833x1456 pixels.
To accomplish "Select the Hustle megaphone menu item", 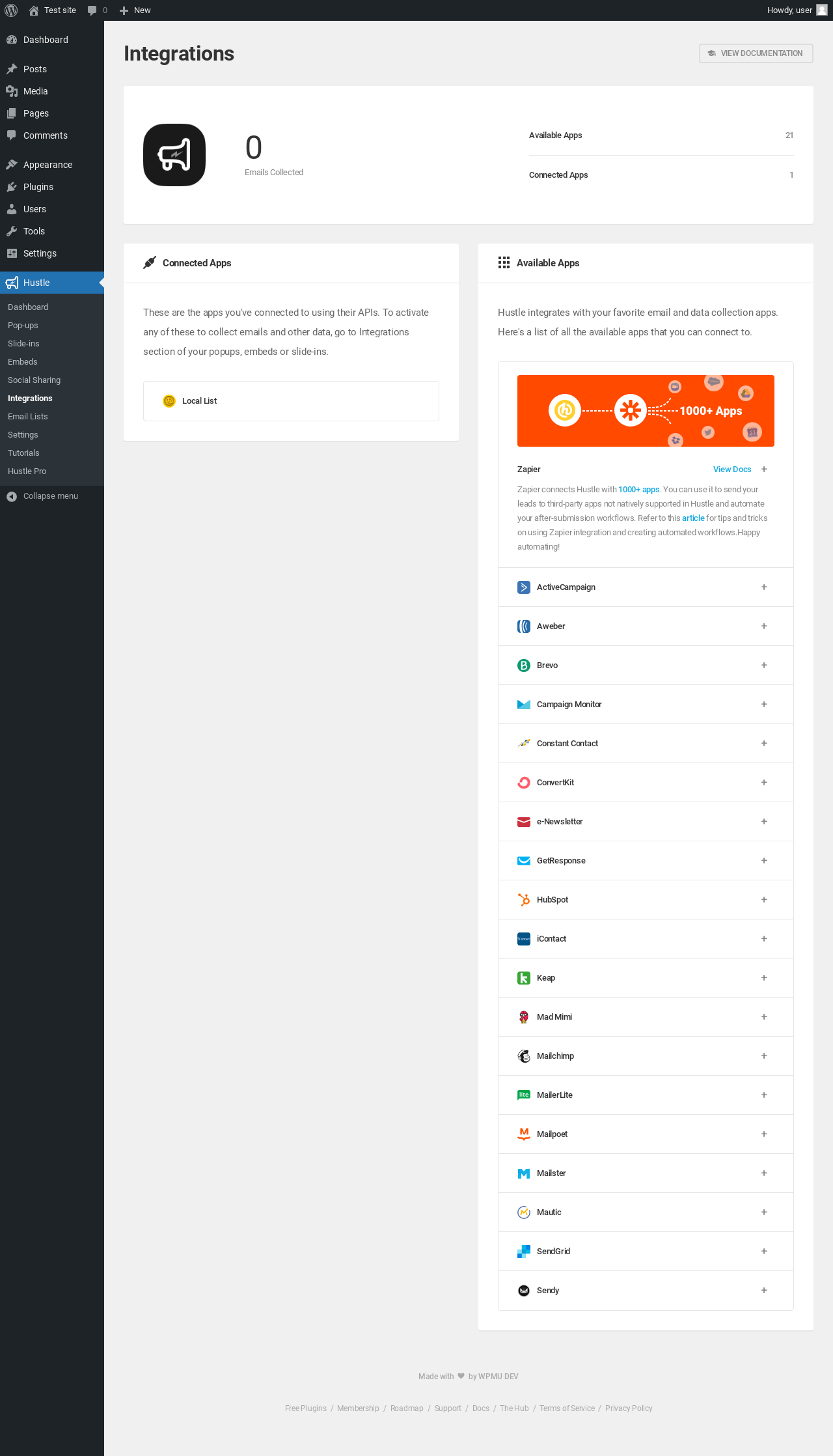I will point(52,283).
